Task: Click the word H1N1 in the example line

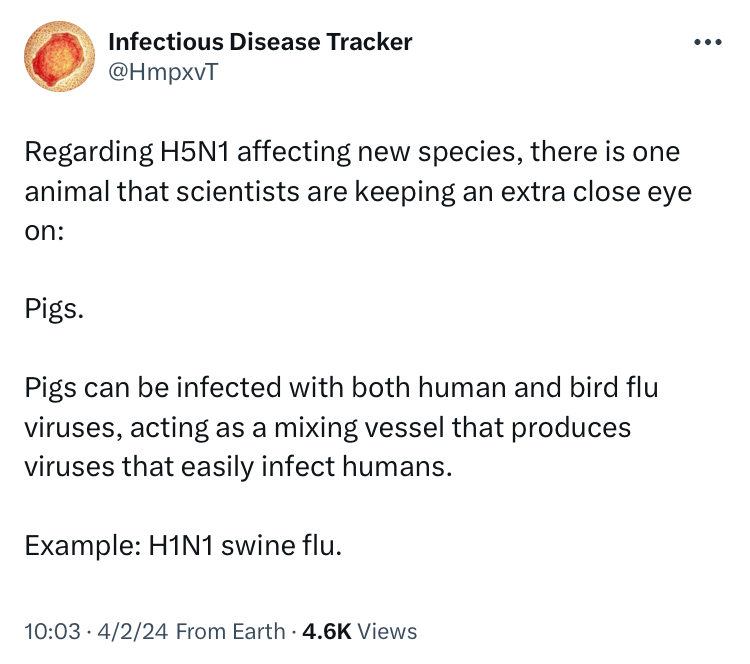Action: [x=180, y=545]
